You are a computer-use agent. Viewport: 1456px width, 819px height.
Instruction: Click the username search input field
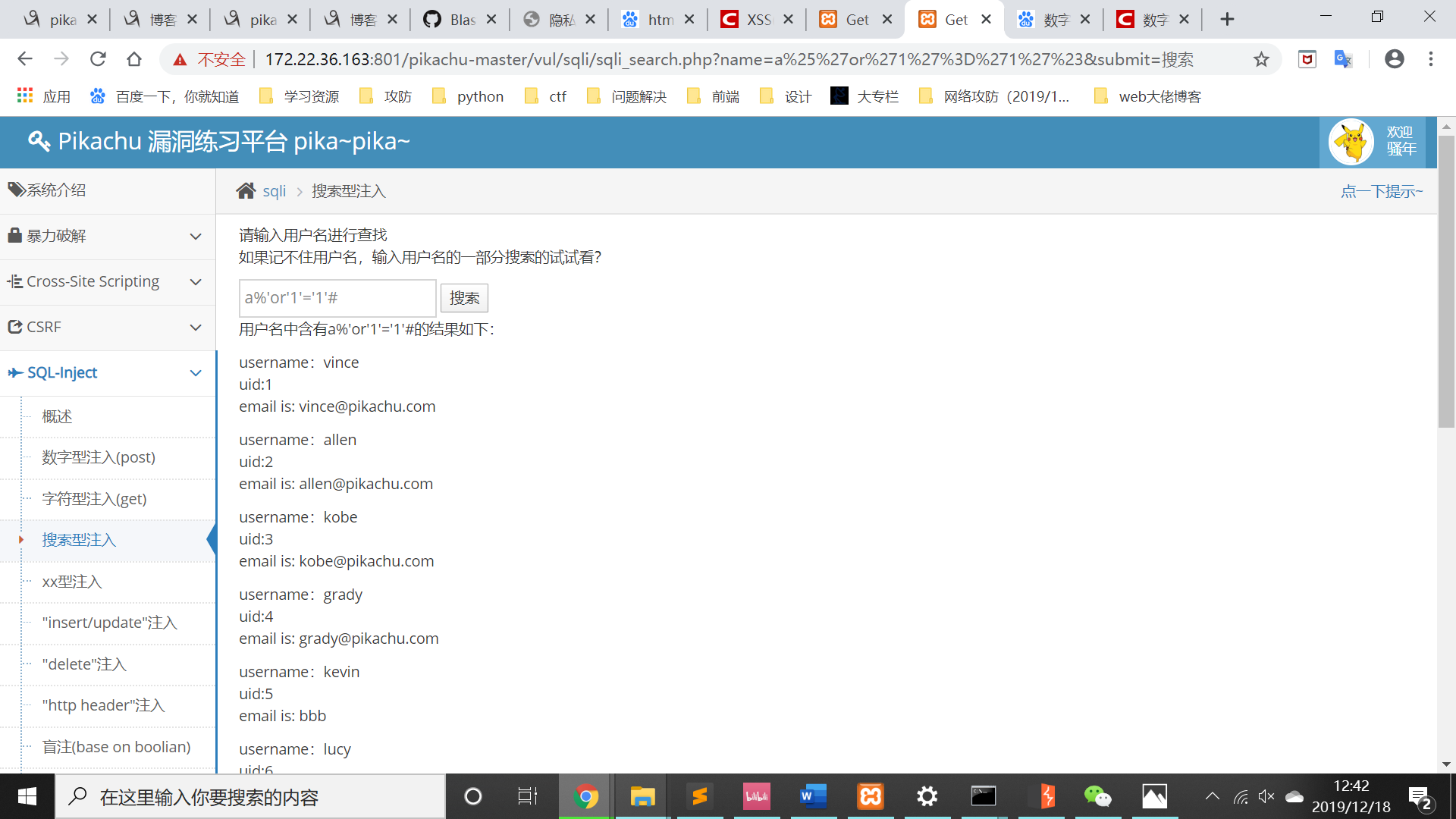(x=337, y=298)
